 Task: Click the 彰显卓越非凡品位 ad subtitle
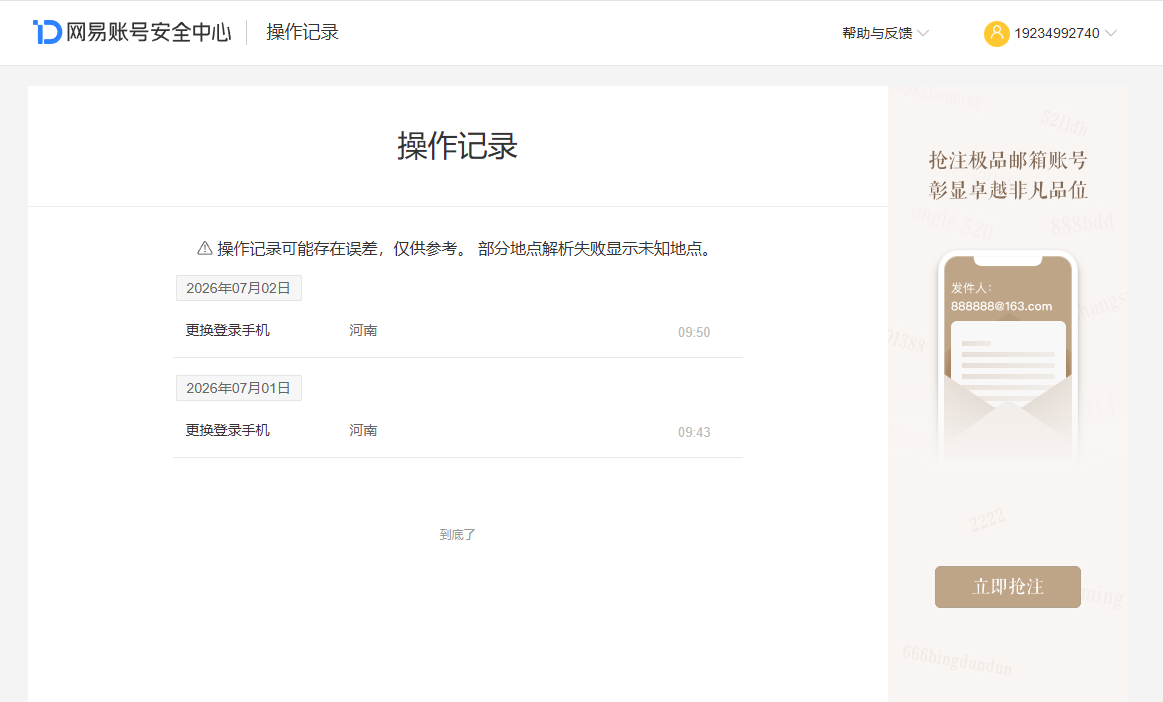pos(1008,191)
